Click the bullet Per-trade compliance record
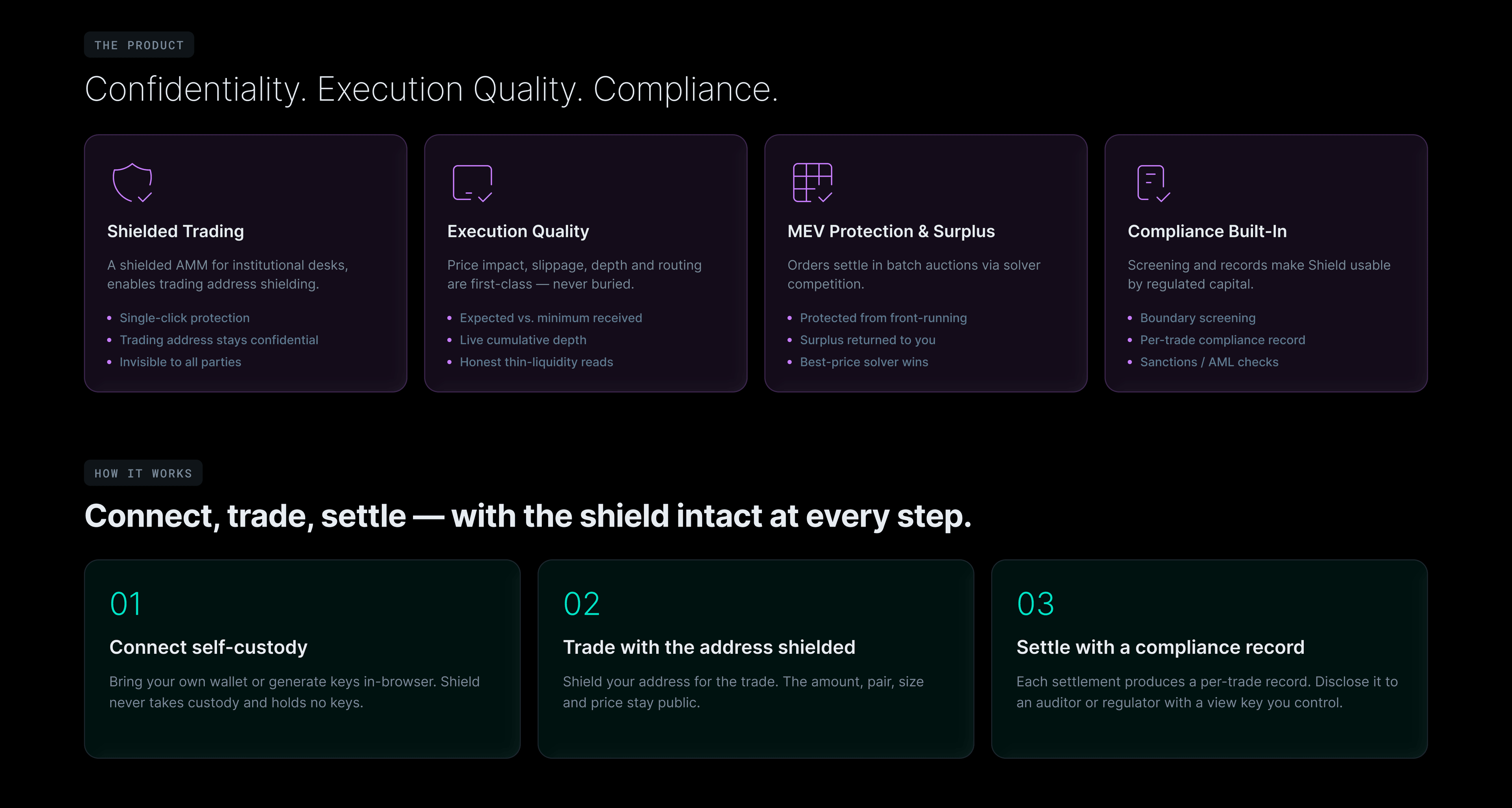This screenshot has height=808, width=1512. pos(1223,340)
